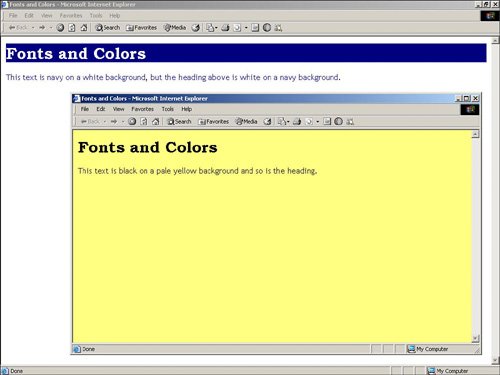Viewport: 500px width, 375px height.
Task: Open File menu in front yellow-page window
Action: [85, 109]
